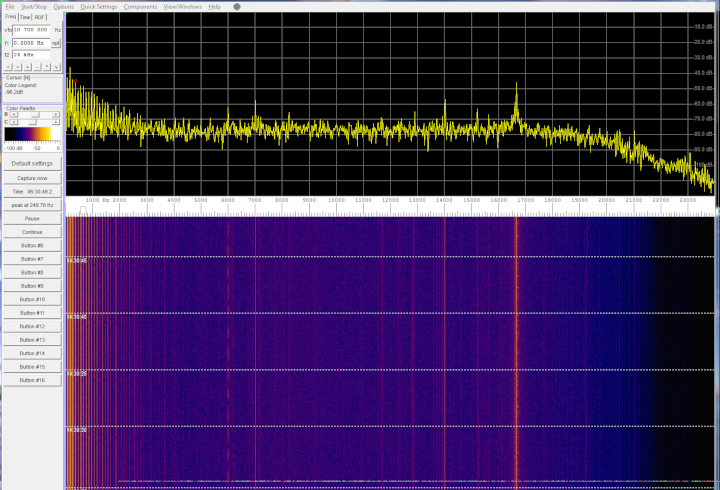This screenshot has height=490, width=720.
Task: Click Button #7
Action: pos(32,259)
